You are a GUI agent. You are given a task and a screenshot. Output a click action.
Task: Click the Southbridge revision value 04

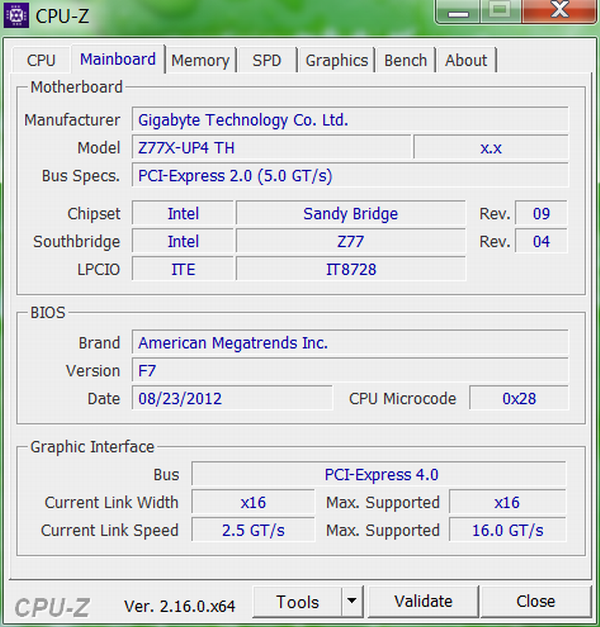[x=541, y=241]
